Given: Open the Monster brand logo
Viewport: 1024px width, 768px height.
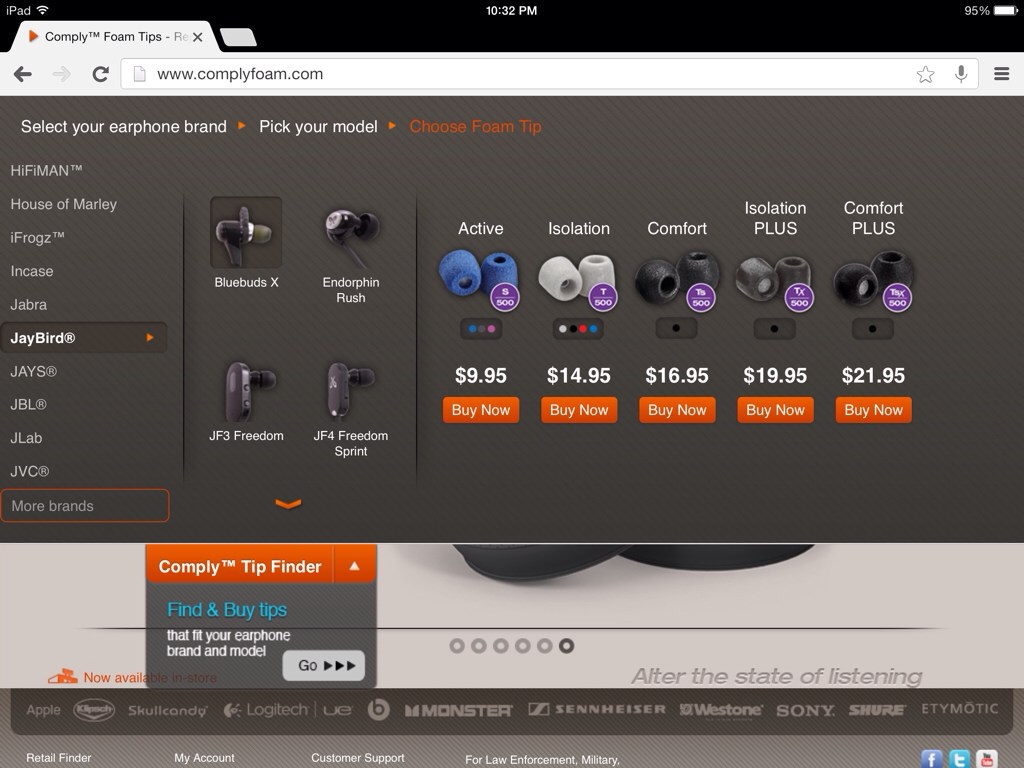Looking at the screenshot, I should [458, 711].
